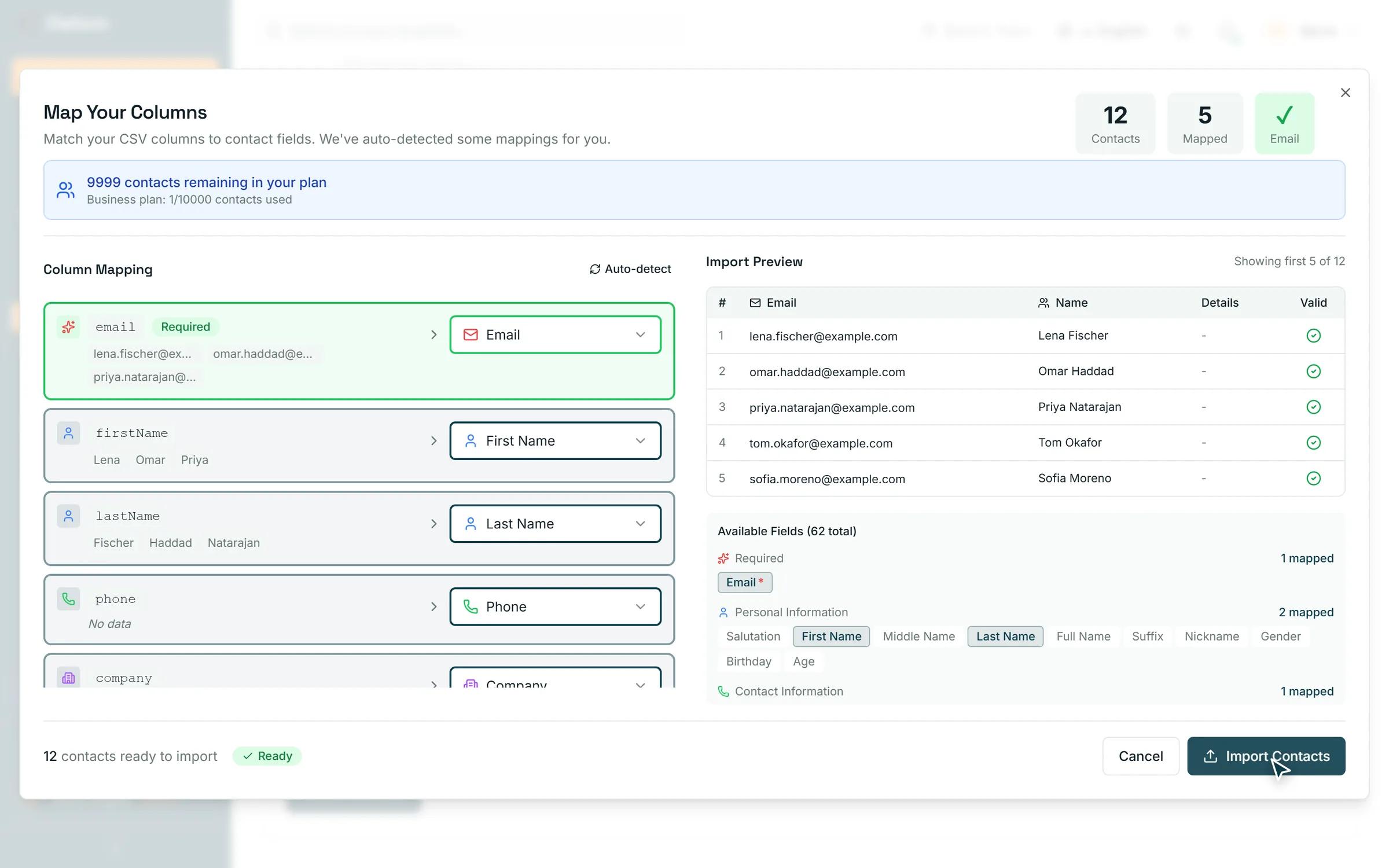Open the Email field mapping dropdown

555,334
